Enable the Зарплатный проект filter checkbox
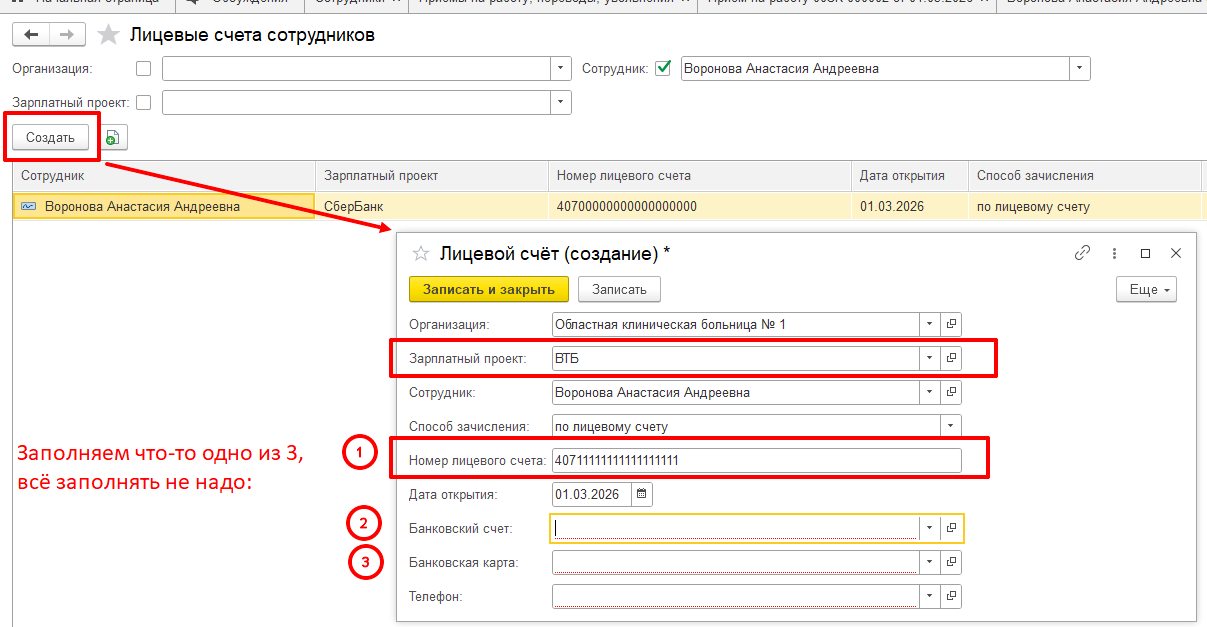Viewport: 1207px width, 627px height. pyautogui.click(x=144, y=102)
